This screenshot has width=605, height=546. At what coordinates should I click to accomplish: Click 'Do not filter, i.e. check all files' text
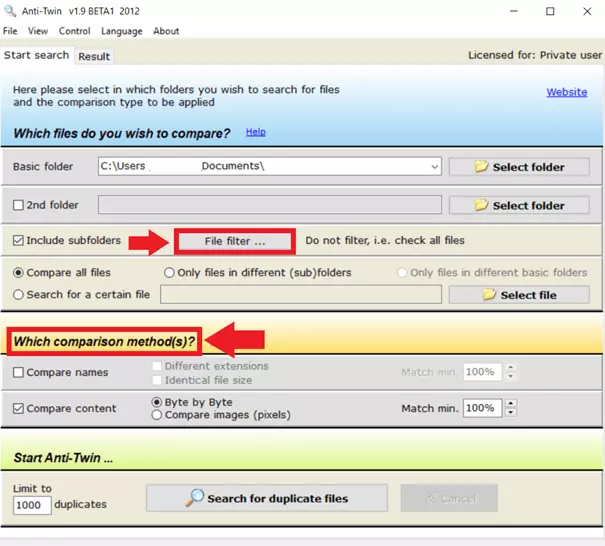point(385,240)
